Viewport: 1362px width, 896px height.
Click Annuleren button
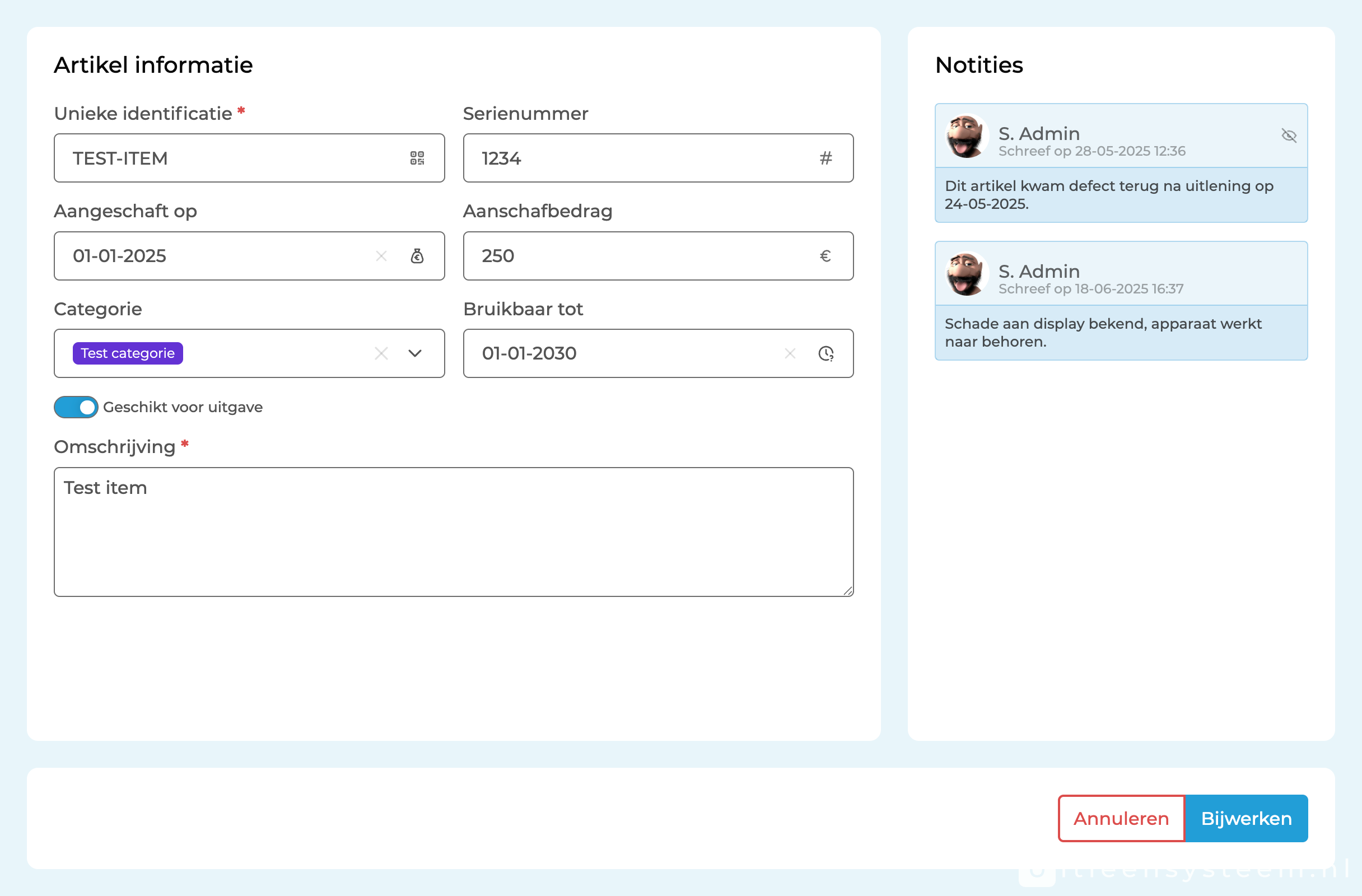1121,818
